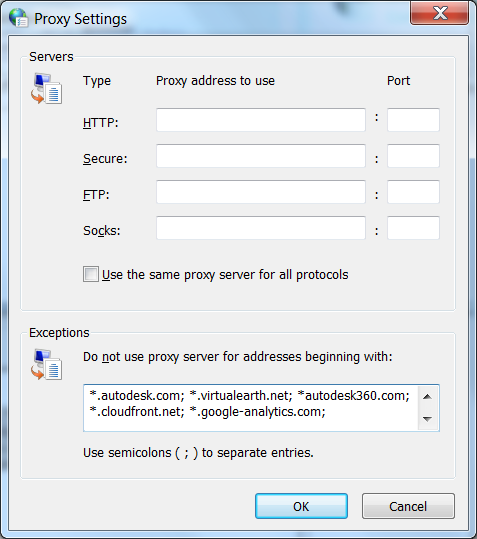Select the Socks port box
The height and width of the screenshot is (539, 477).
pos(413,228)
